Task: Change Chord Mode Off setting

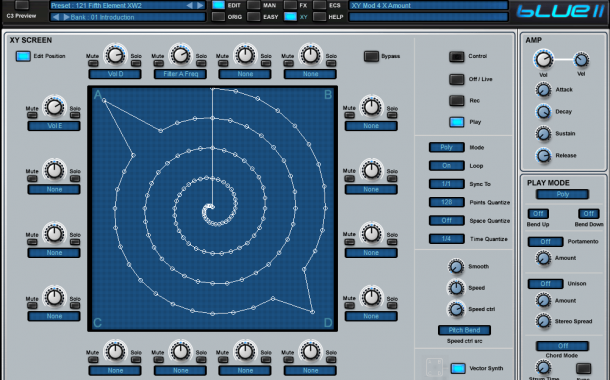Action: pos(563,346)
